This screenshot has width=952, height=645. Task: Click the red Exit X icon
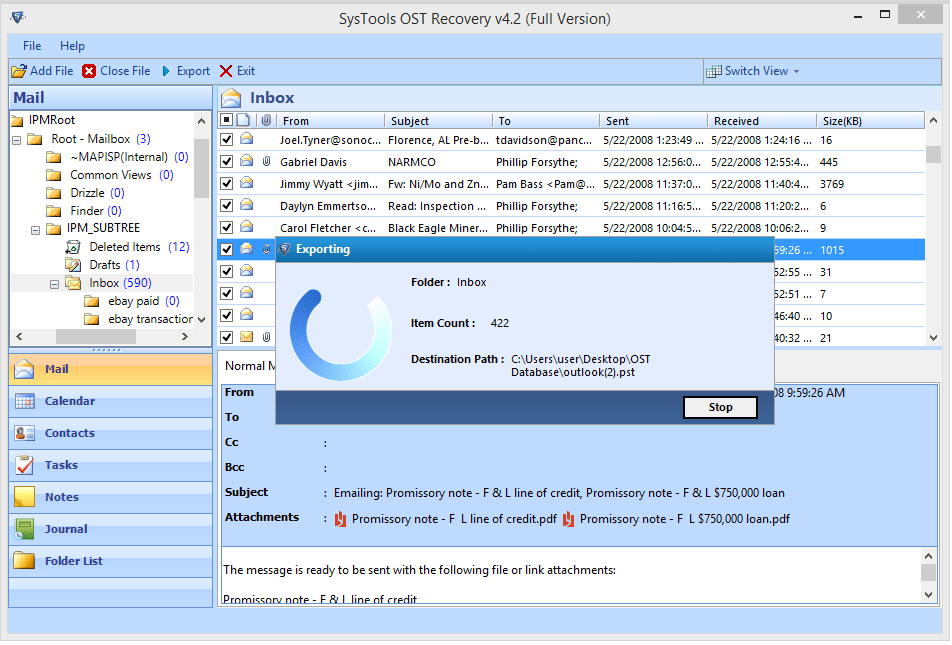[226, 71]
